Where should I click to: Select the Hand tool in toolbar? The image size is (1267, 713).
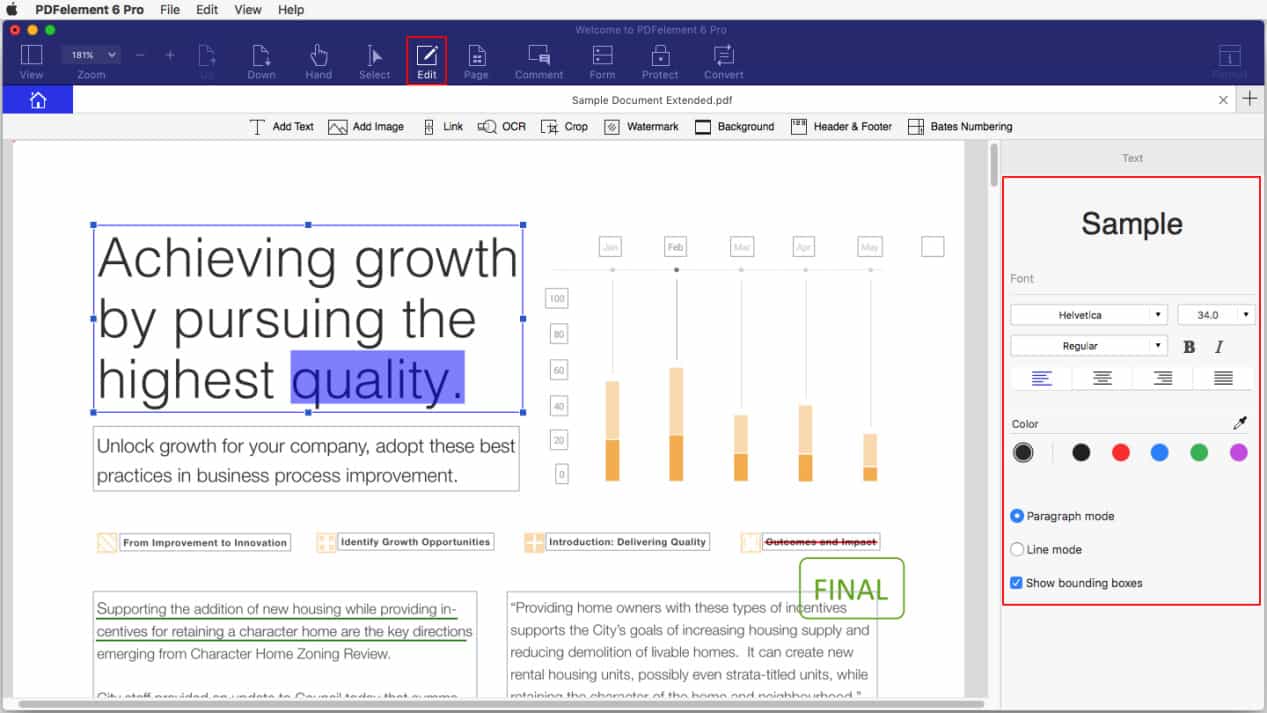(318, 60)
